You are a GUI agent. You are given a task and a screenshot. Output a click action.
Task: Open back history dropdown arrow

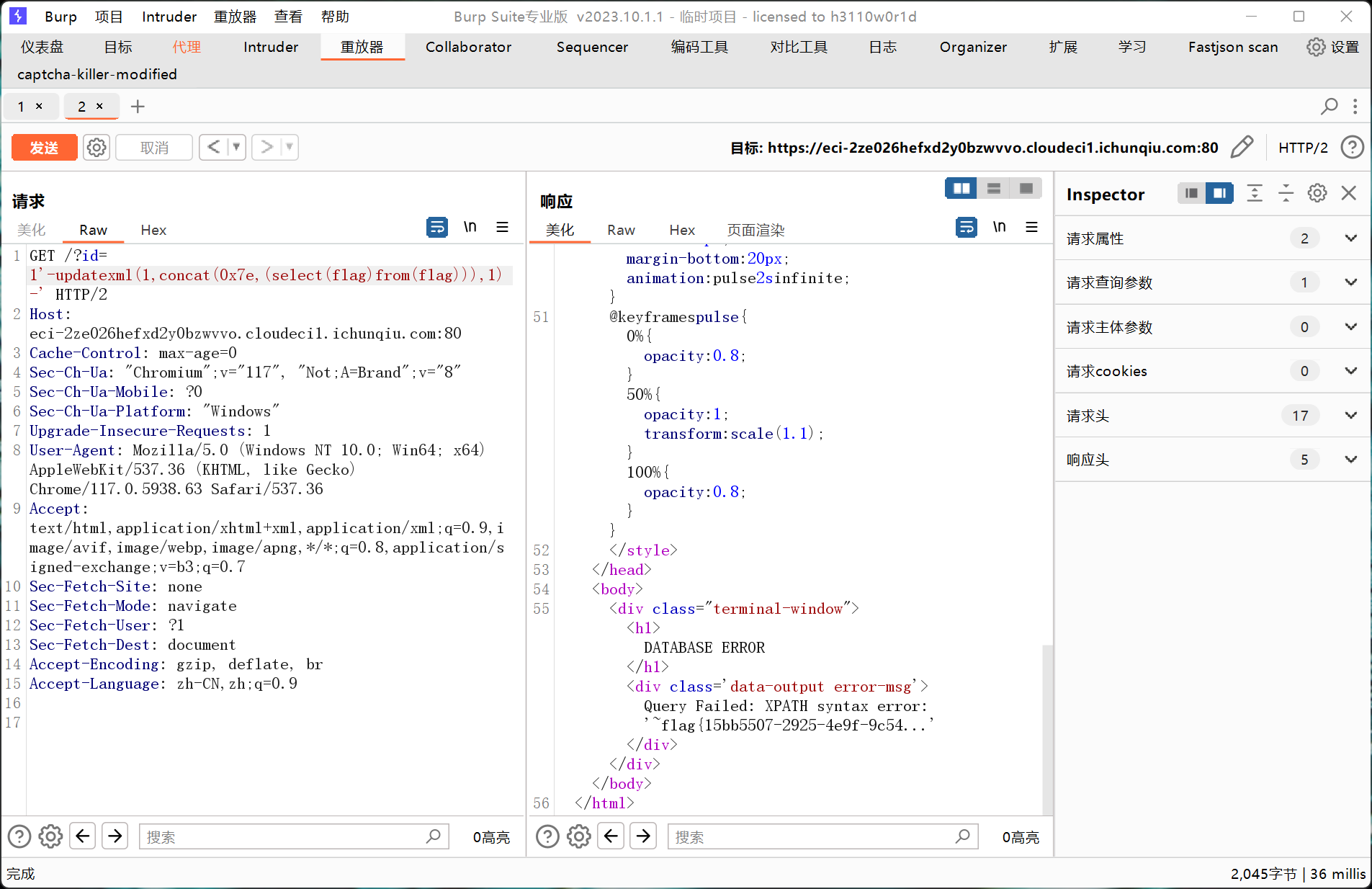[236, 147]
